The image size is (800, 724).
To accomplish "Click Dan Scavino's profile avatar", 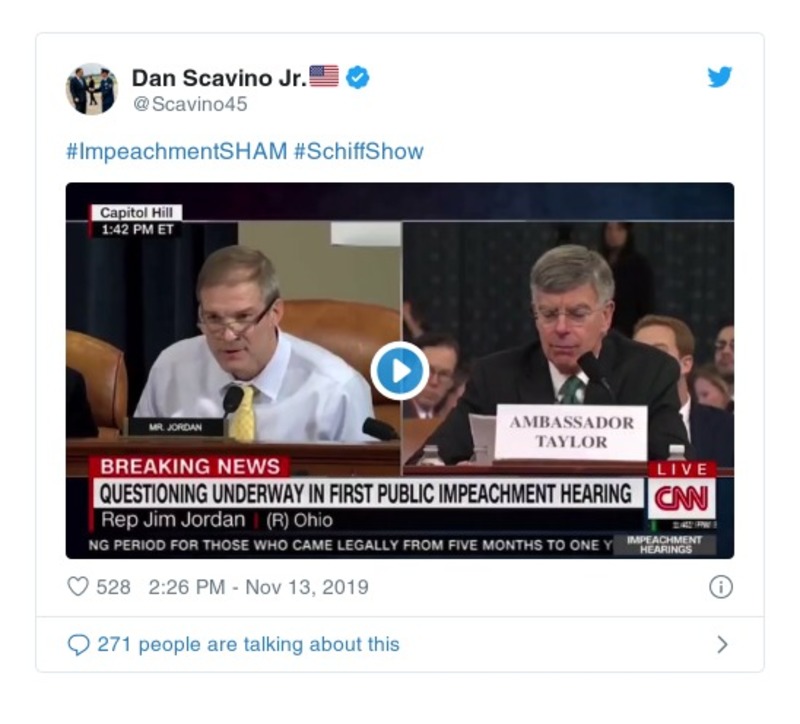I will pyautogui.click(x=92, y=89).
